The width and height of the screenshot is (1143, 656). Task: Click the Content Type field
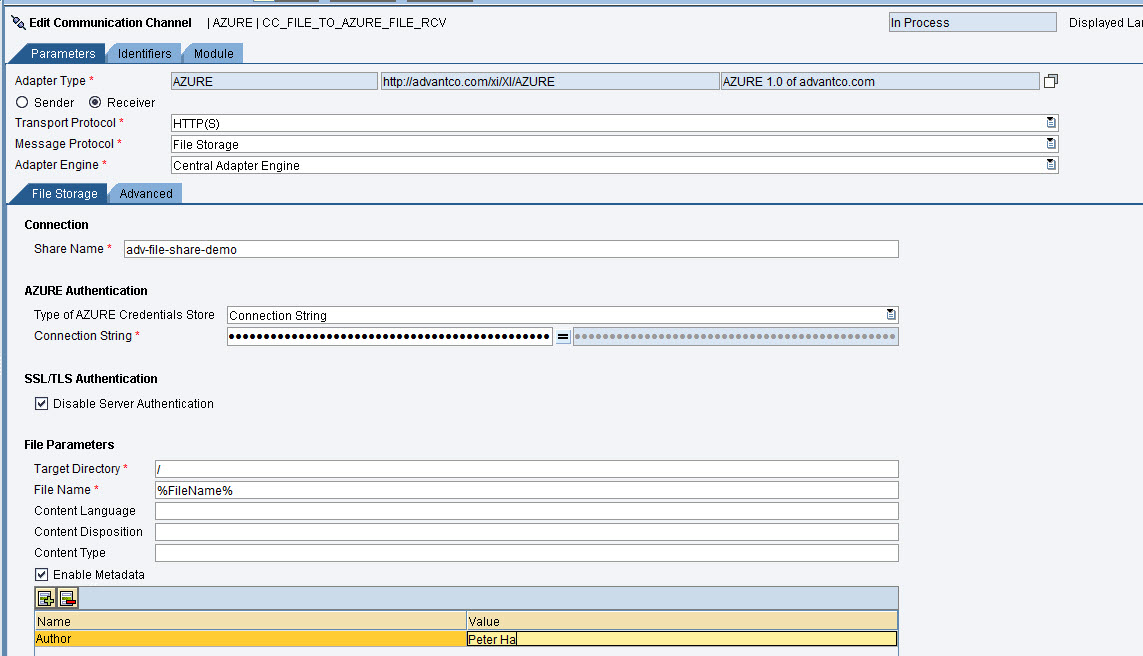[x=526, y=553]
